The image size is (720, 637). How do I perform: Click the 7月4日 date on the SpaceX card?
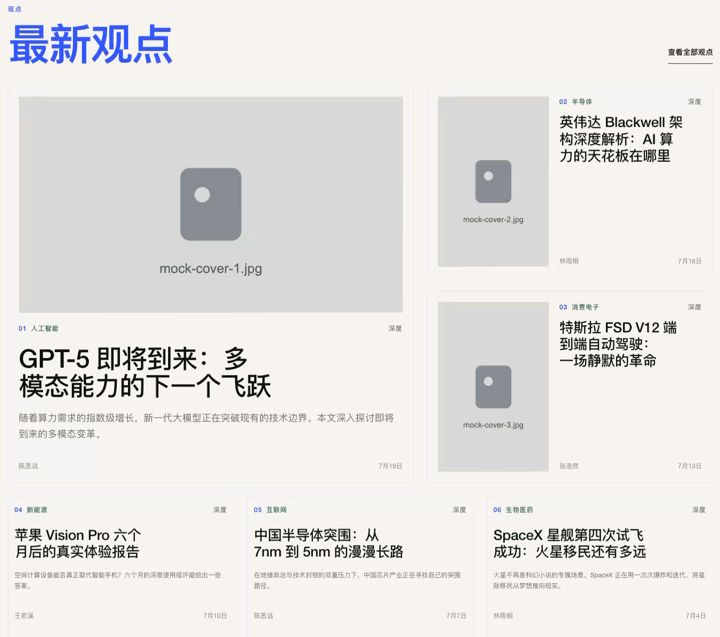696,615
